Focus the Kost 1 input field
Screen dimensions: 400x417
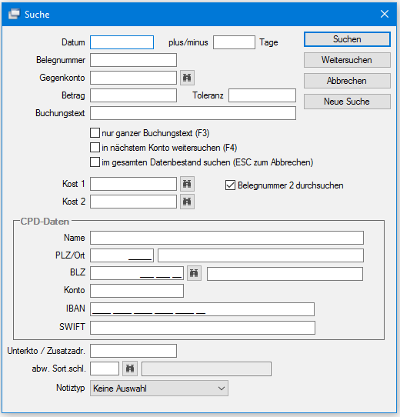[133, 184]
